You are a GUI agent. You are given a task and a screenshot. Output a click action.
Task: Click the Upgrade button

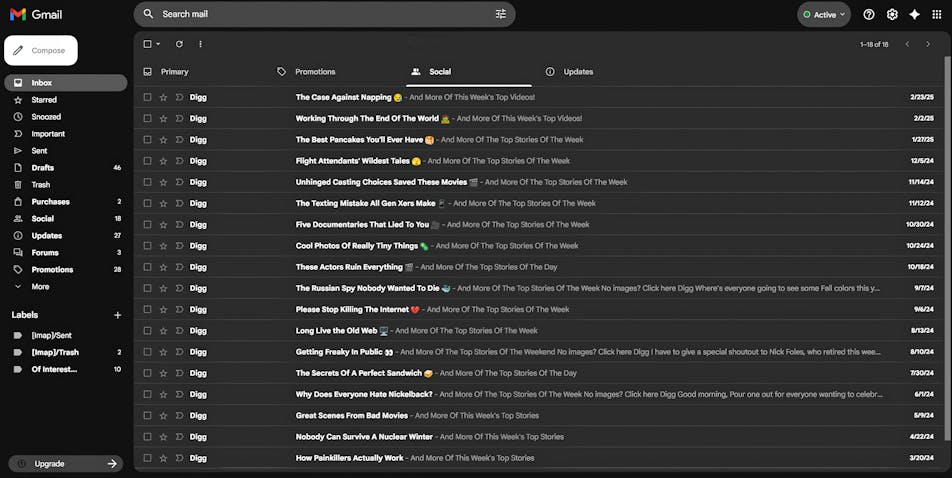tap(65, 464)
